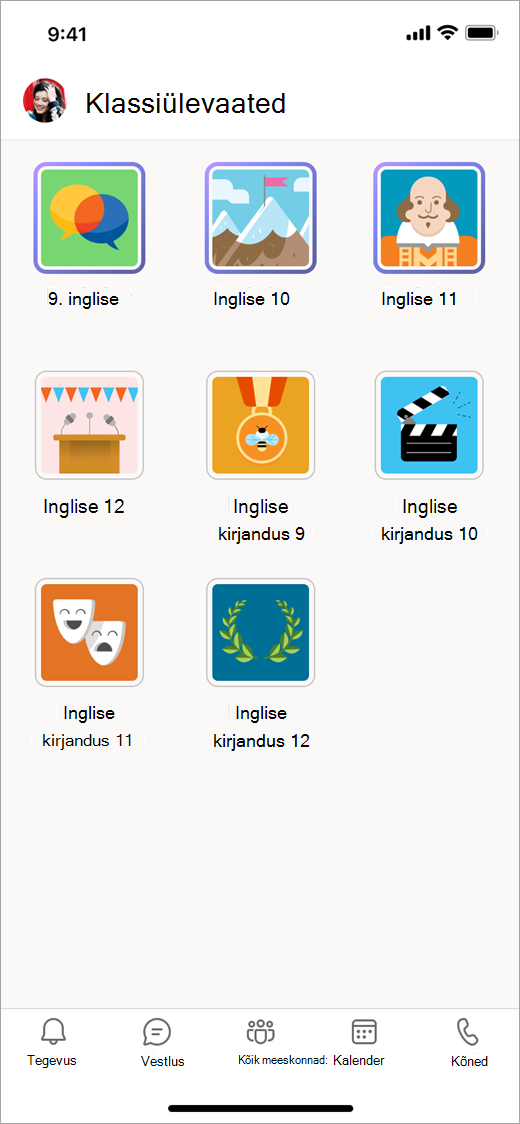Open the Kõned phone icon tab
The height and width of the screenshot is (1124, 520).
click(468, 1032)
